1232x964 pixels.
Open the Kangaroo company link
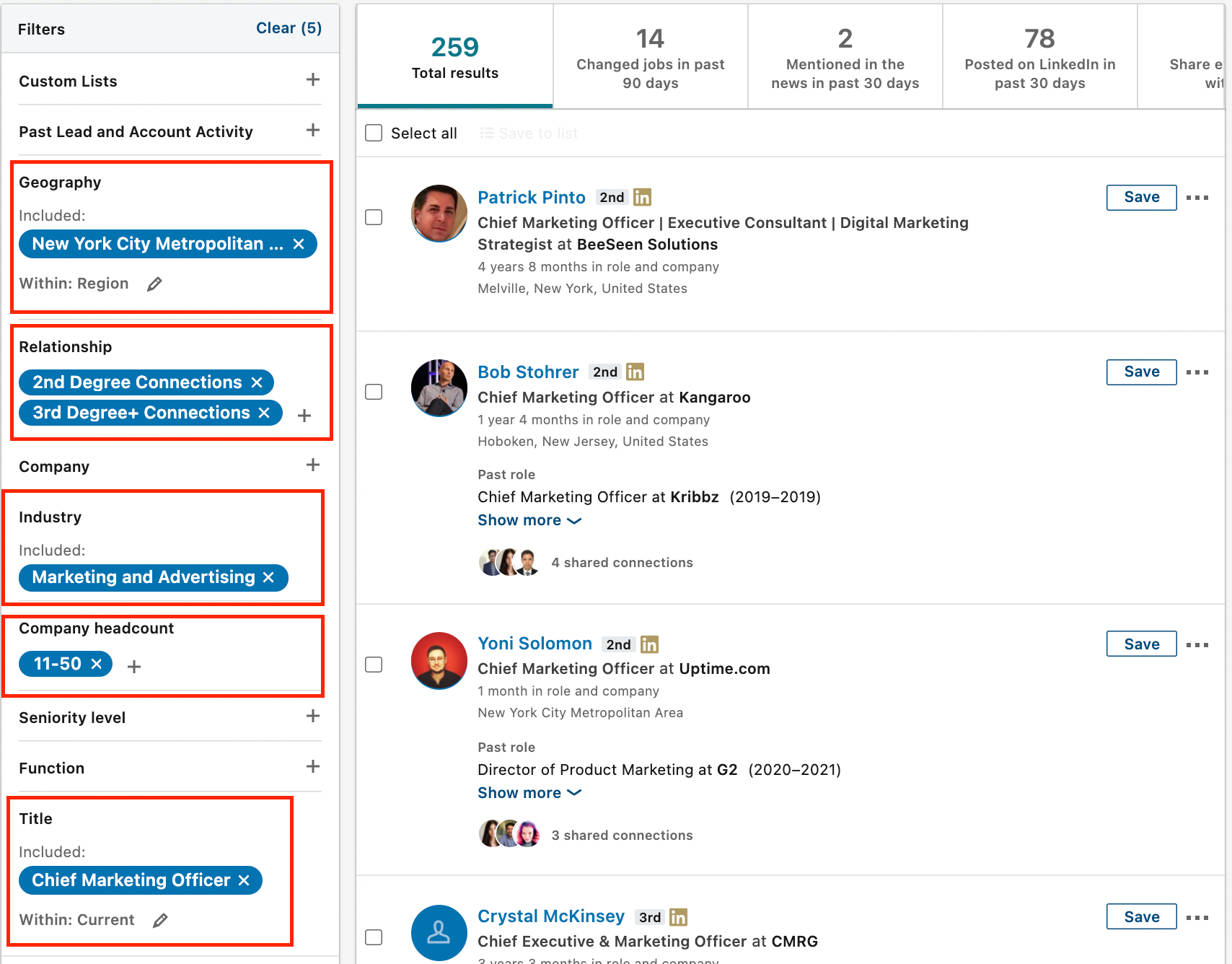coord(714,398)
